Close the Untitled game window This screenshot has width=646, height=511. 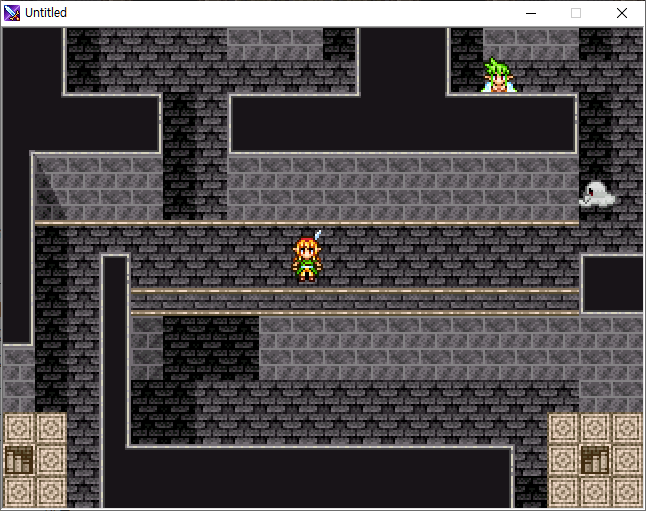coord(622,13)
